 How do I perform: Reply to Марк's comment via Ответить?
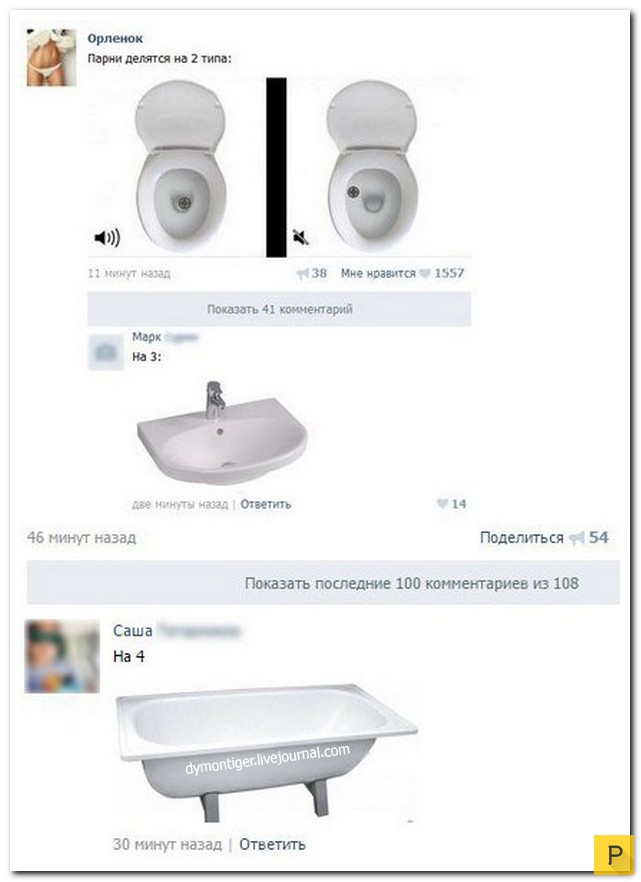[265, 505]
